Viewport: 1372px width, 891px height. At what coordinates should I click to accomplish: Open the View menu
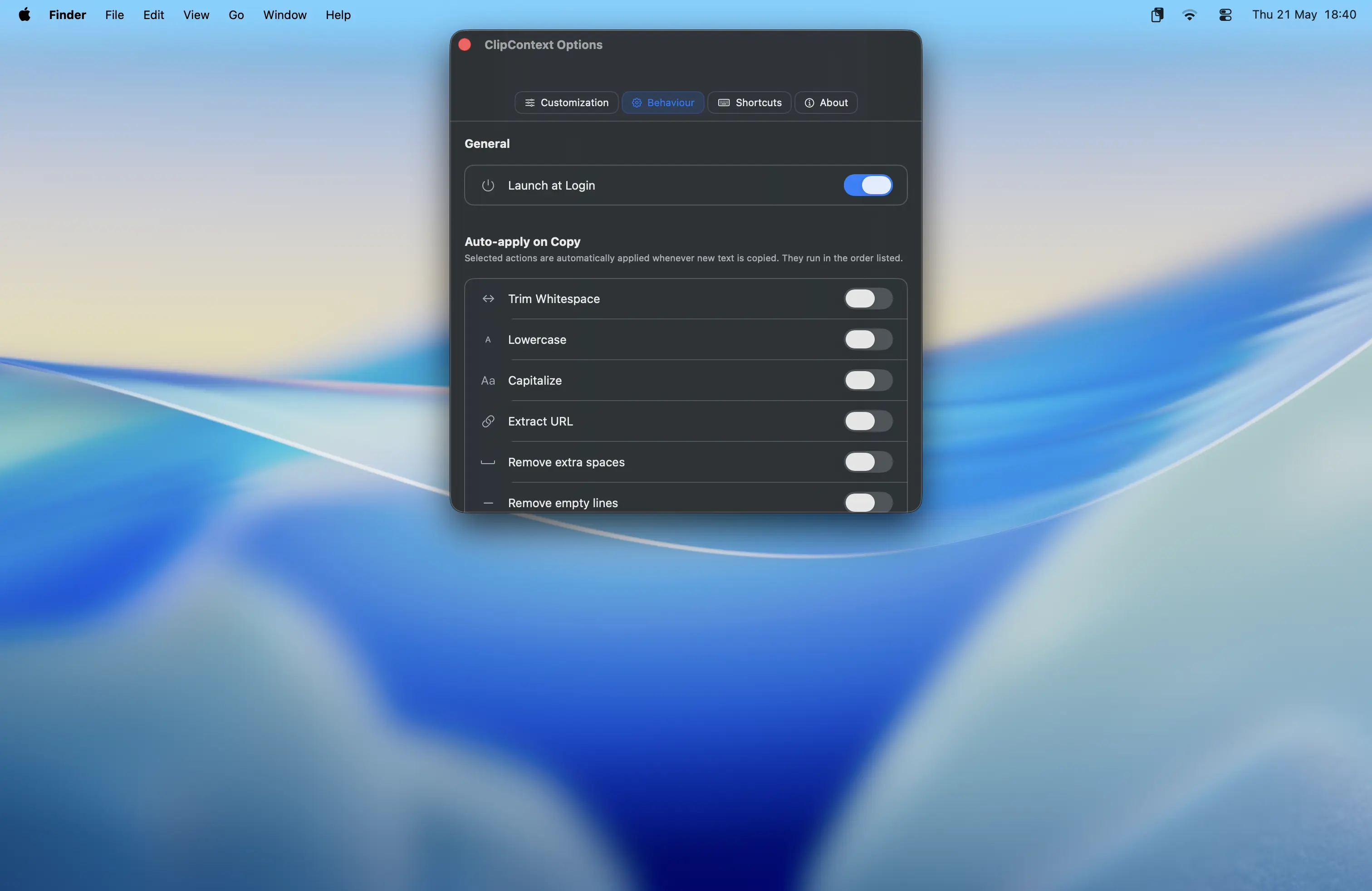[196, 15]
